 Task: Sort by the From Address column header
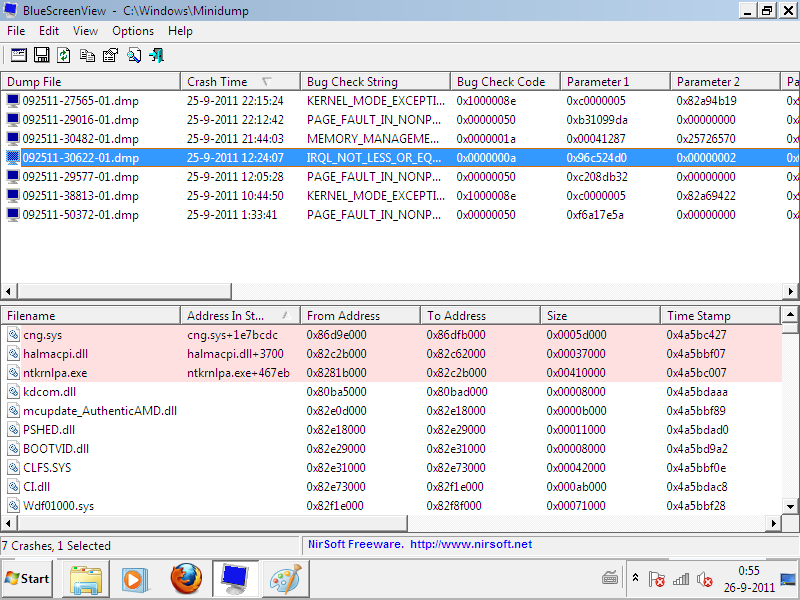(361, 316)
